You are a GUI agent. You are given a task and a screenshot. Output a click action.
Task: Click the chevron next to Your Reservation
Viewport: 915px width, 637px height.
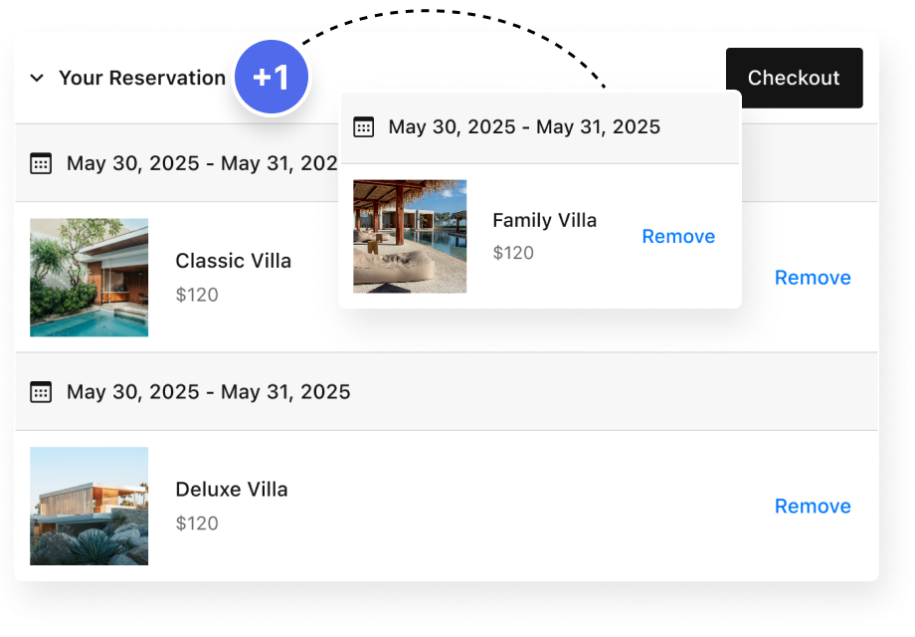tap(37, 77)
